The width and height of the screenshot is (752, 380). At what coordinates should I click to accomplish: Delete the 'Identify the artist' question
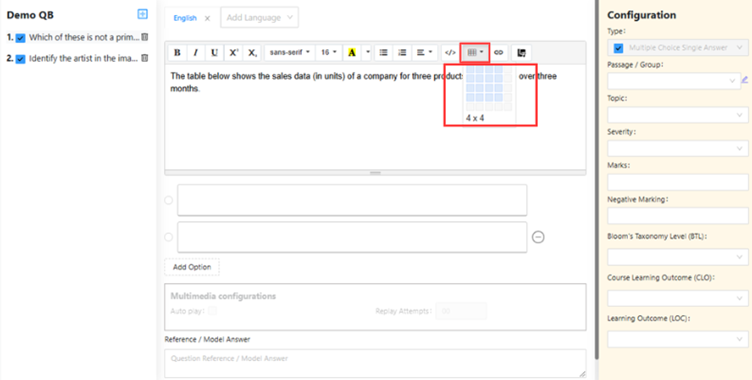tap(145, 58)
